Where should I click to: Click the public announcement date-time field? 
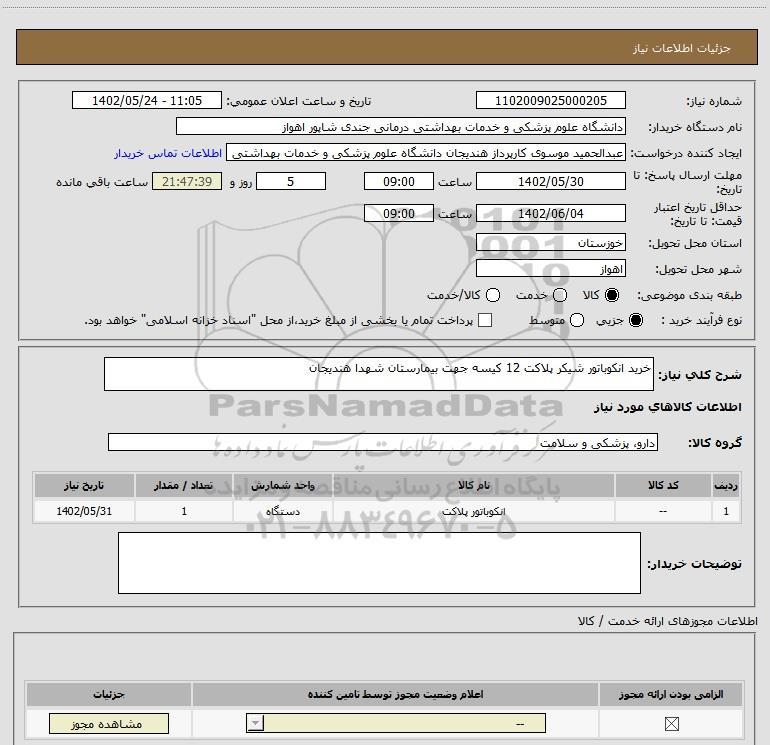(x=147, y=100)
